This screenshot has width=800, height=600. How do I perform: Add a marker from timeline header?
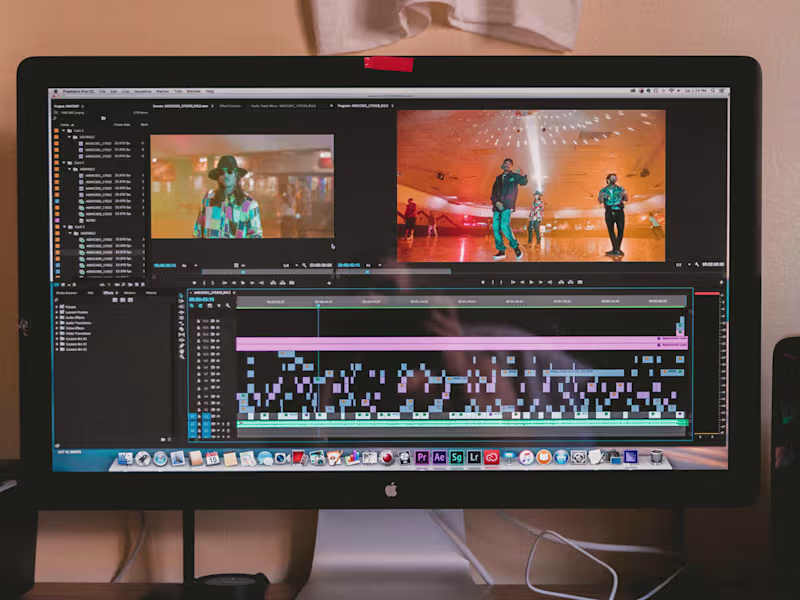coord(219,306)
